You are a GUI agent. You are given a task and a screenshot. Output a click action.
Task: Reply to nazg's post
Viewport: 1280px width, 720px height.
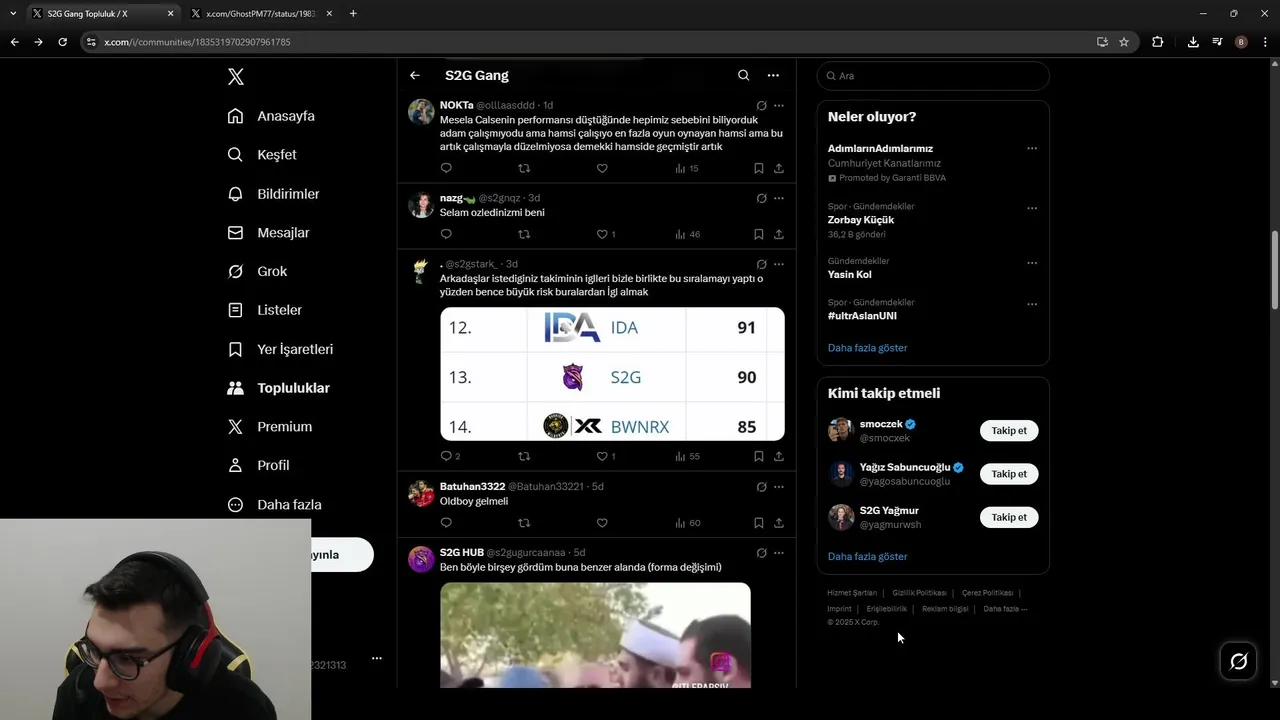click(446, 234)
